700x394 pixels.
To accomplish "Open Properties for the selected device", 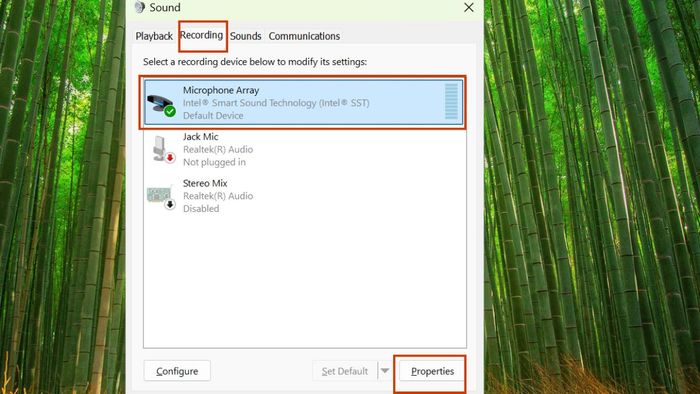I will (x=432, y=371).
